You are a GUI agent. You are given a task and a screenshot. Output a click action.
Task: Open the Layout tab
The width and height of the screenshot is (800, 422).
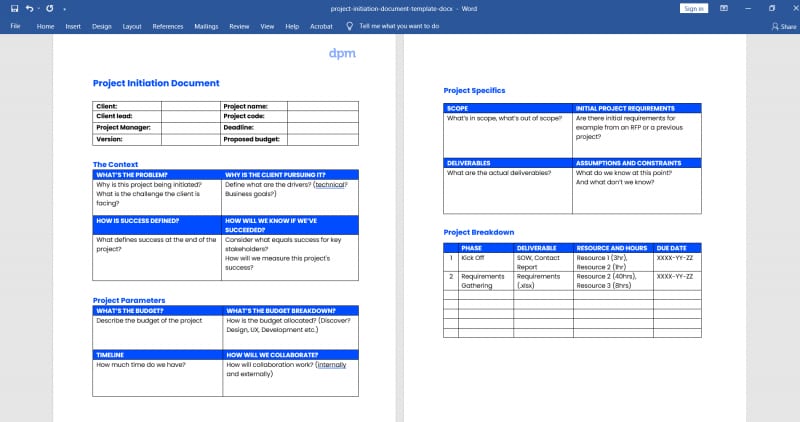coord(132,26)
